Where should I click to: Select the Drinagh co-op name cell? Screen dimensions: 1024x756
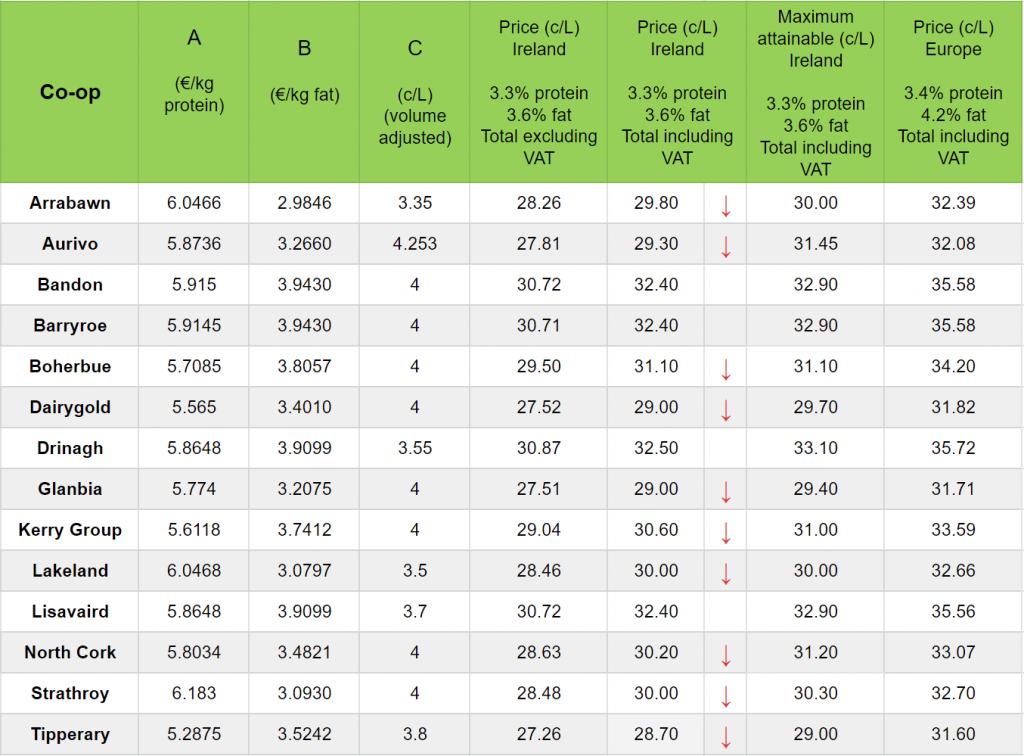coord(70,448)
